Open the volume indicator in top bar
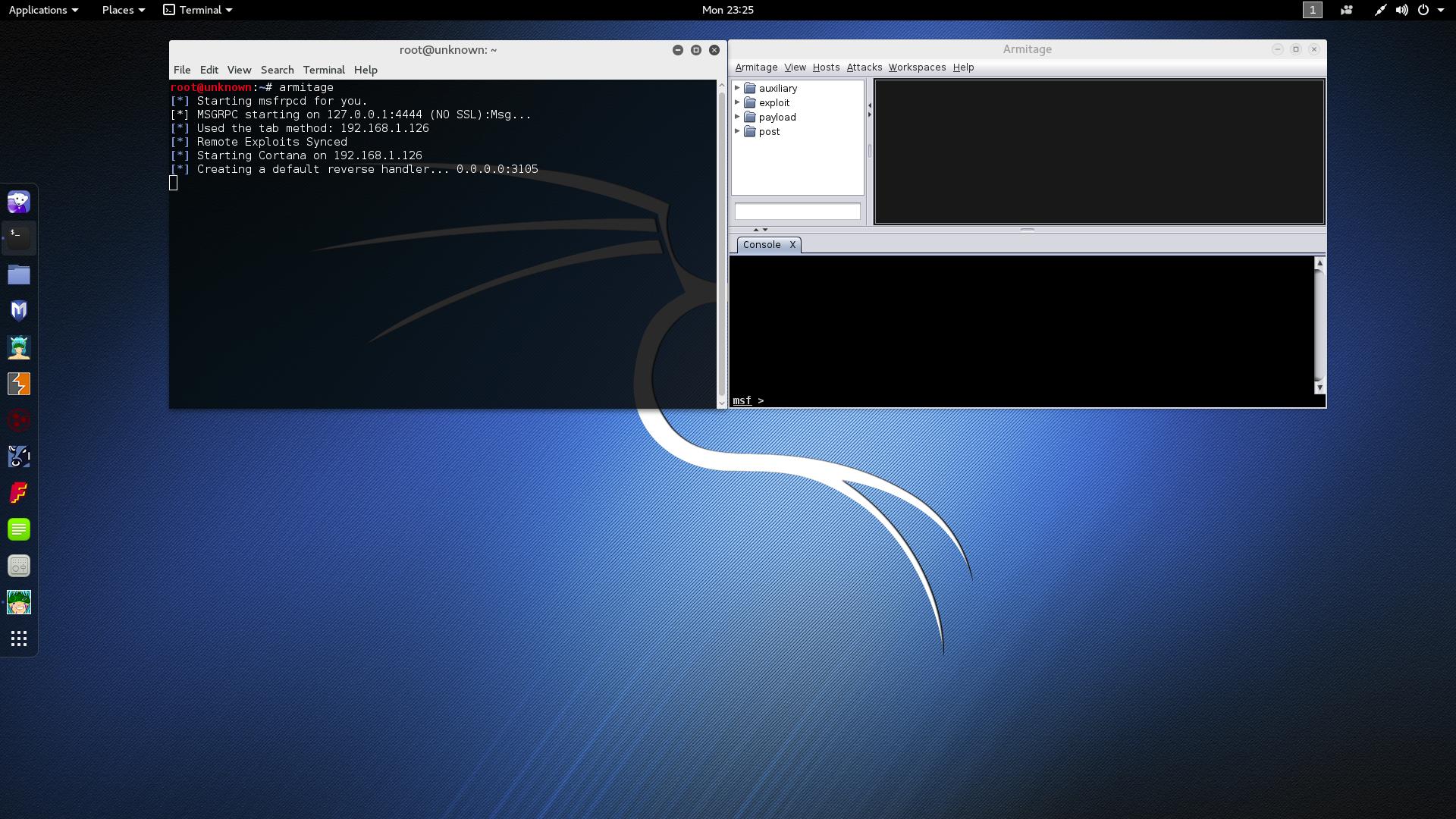Image resolution: width=1456 pixels, height=819 pixels. pyautogui.click(x=1402, y=10)
